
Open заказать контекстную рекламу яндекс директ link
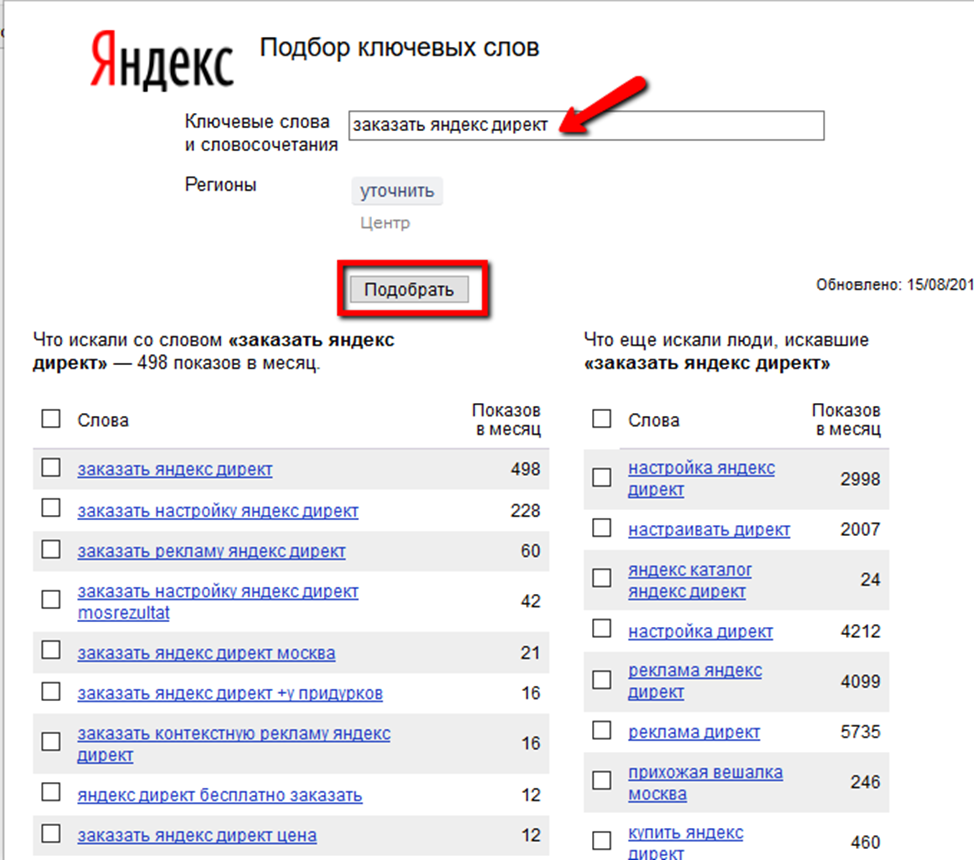[x=233, y=735]
